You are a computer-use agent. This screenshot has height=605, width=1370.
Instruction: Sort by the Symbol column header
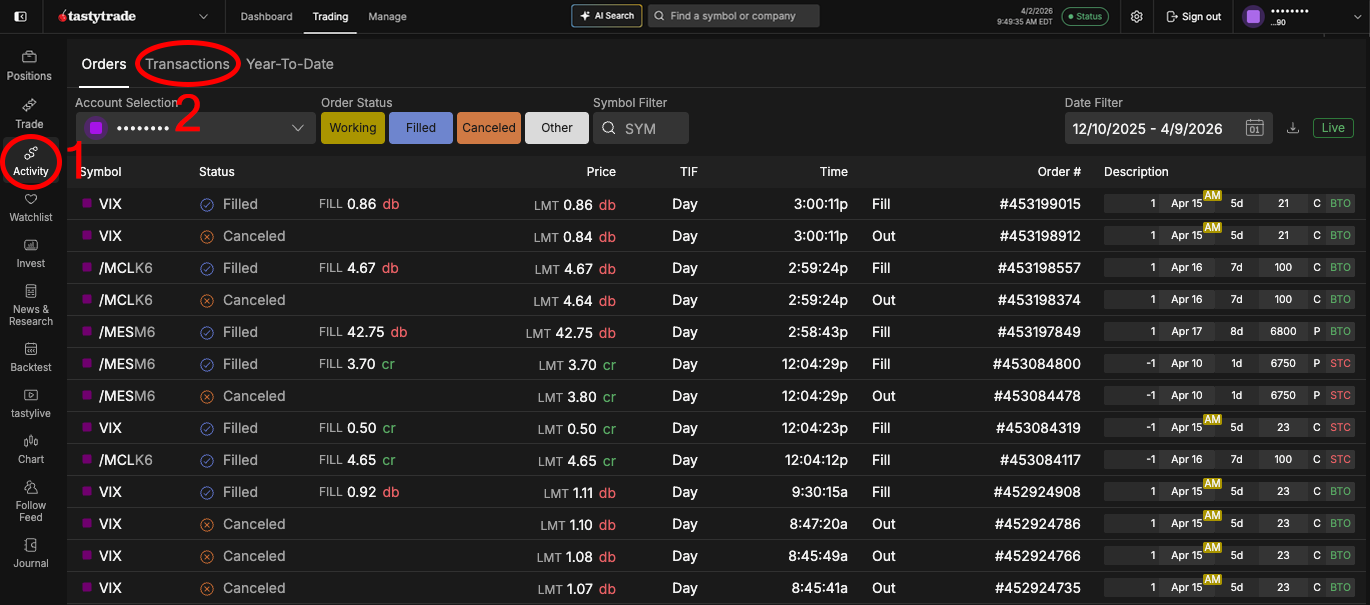point(101,172)
